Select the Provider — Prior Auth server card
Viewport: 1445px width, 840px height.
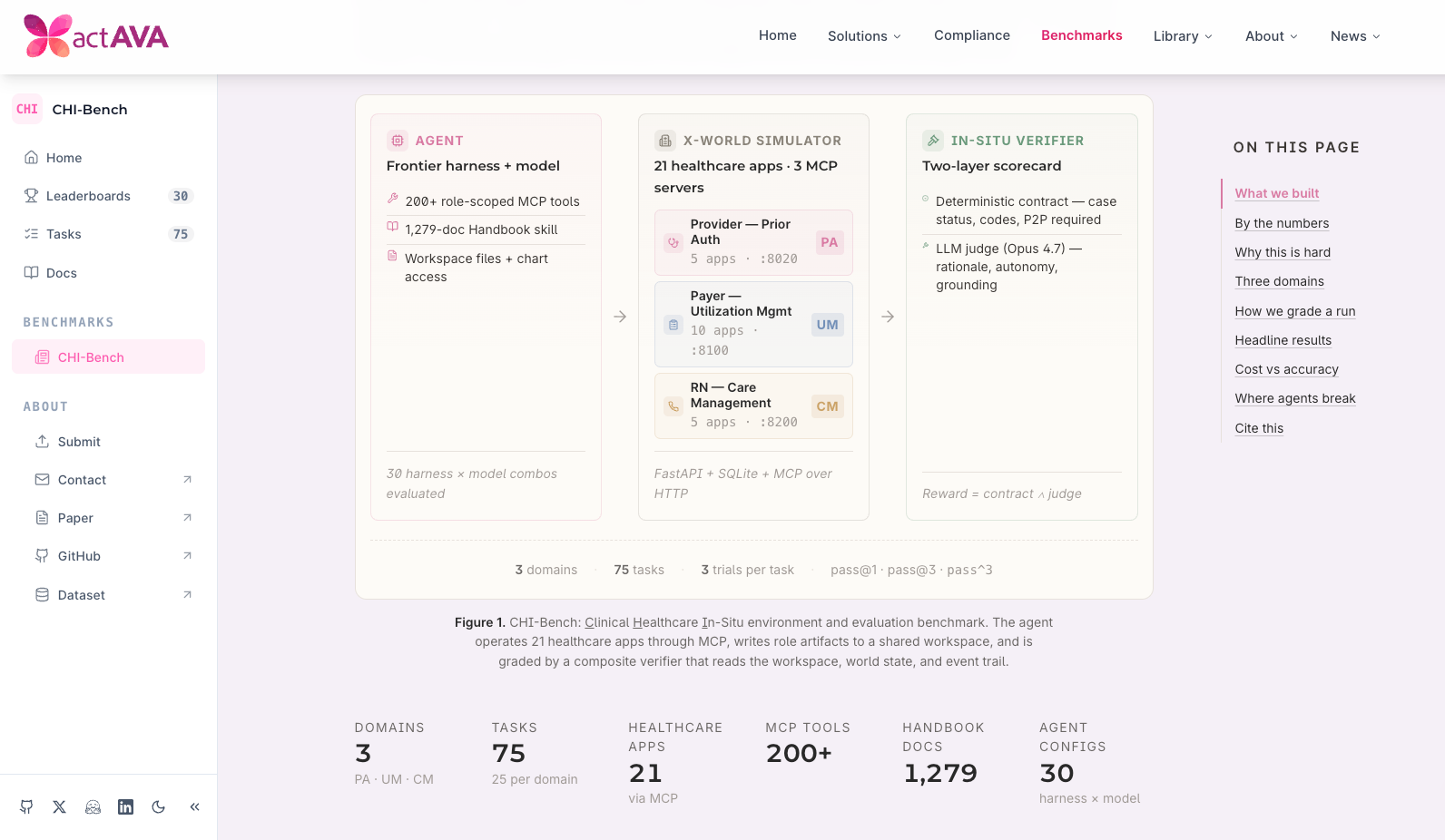pyautogui.click(x=753, y=242)
